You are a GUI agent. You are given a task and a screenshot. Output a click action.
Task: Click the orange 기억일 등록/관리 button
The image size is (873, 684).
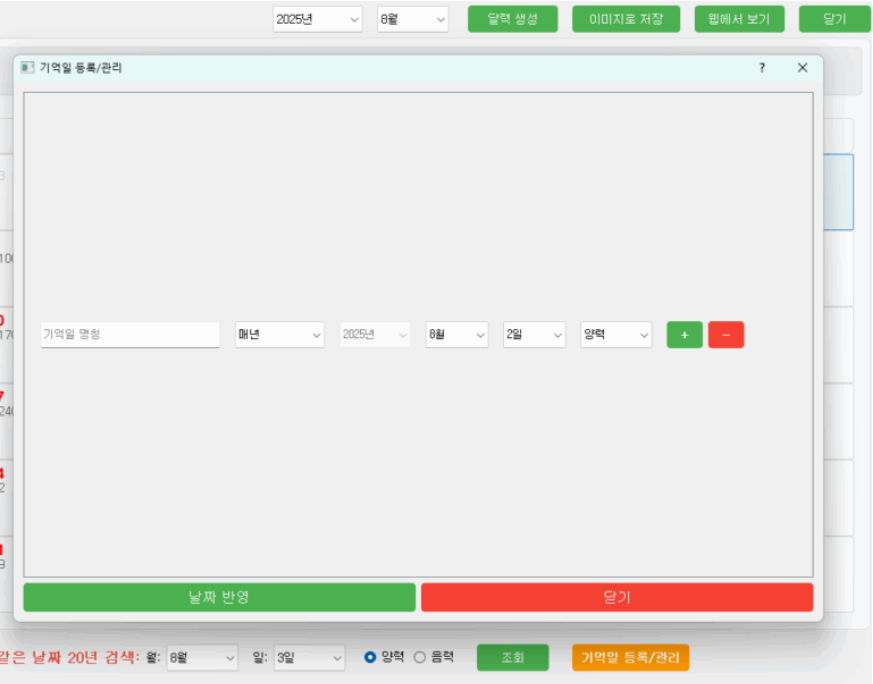pyautogui.click(x=630, y=657)
